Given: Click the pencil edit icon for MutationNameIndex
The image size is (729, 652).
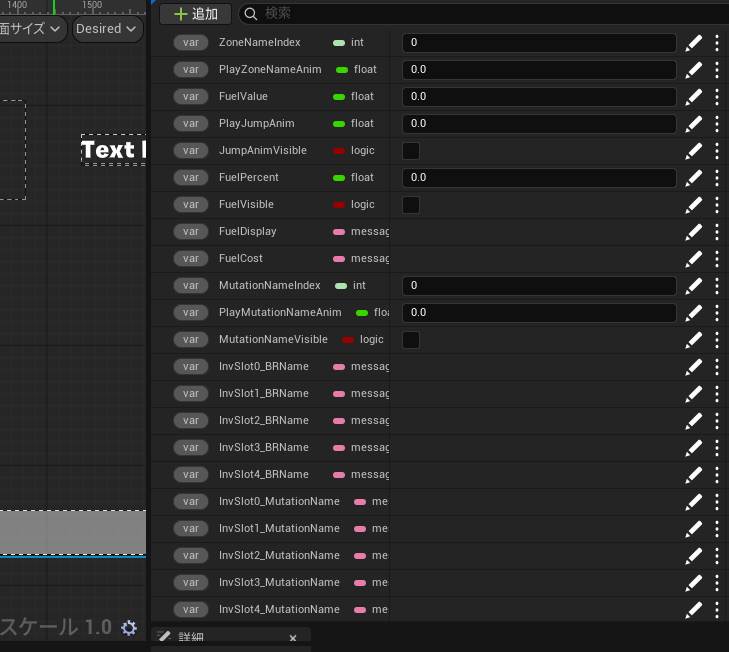Looking at the screenshot, I should click(694, 286).
